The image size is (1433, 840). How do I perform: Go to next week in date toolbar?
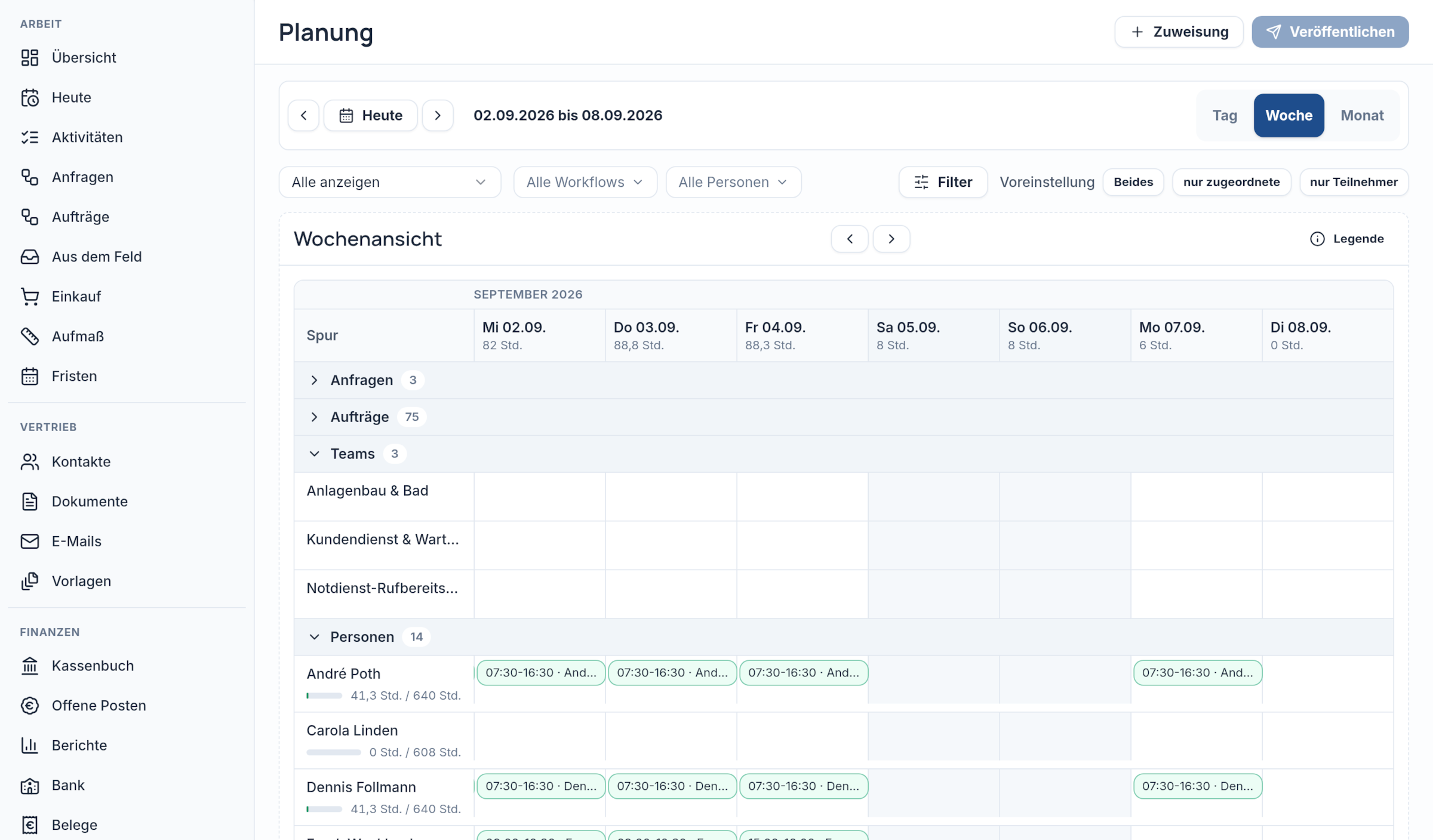438,115
